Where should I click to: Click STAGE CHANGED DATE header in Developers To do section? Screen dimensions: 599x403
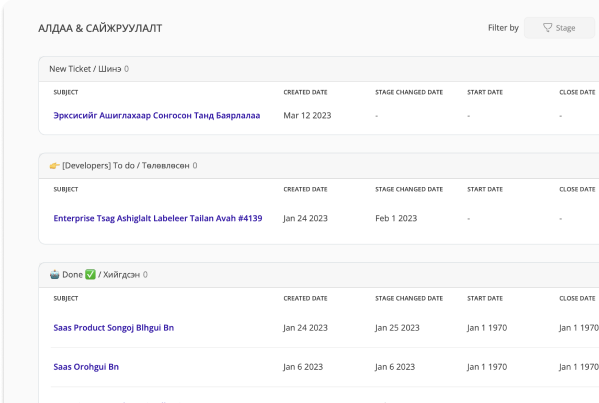tap(409, 189)
